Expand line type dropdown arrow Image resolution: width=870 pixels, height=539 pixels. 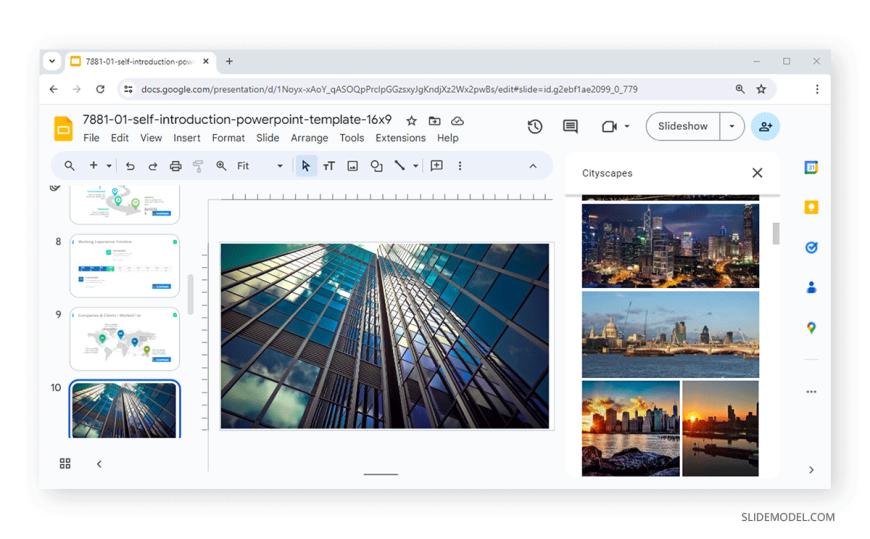coord(415,166)
